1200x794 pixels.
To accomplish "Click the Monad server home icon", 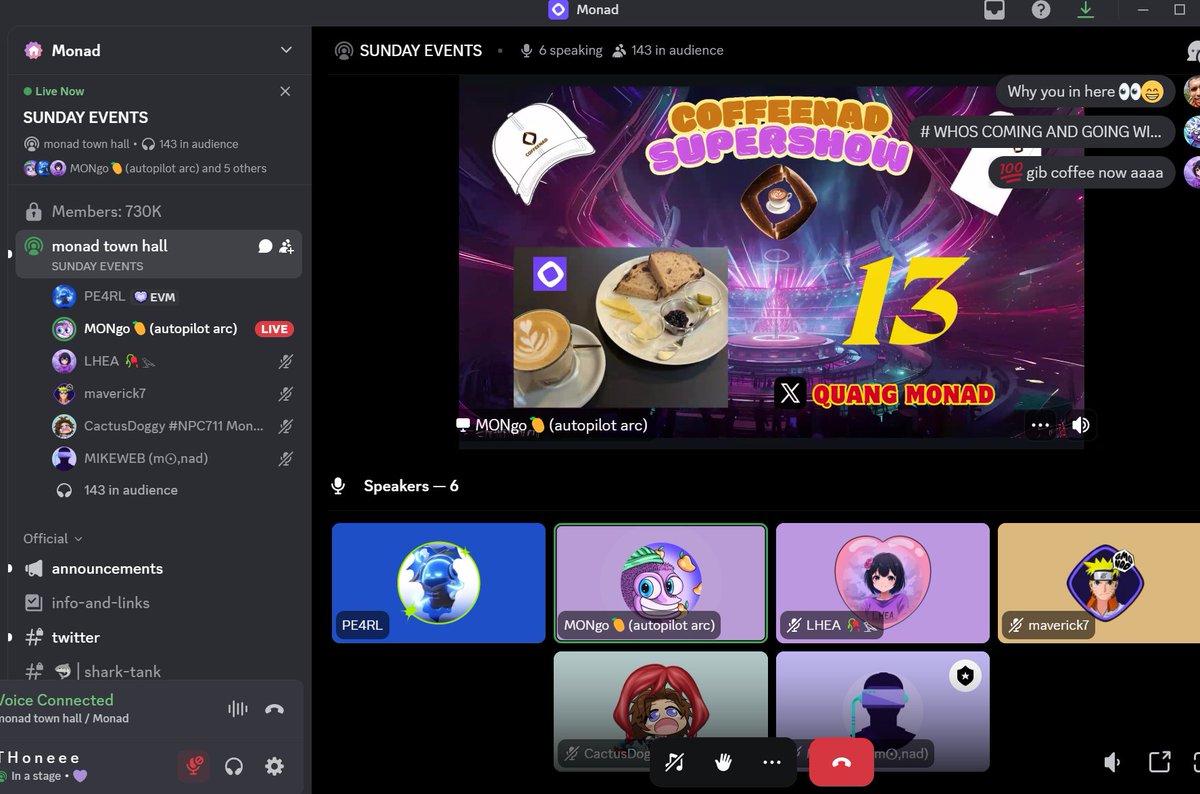I will point(33,50).
